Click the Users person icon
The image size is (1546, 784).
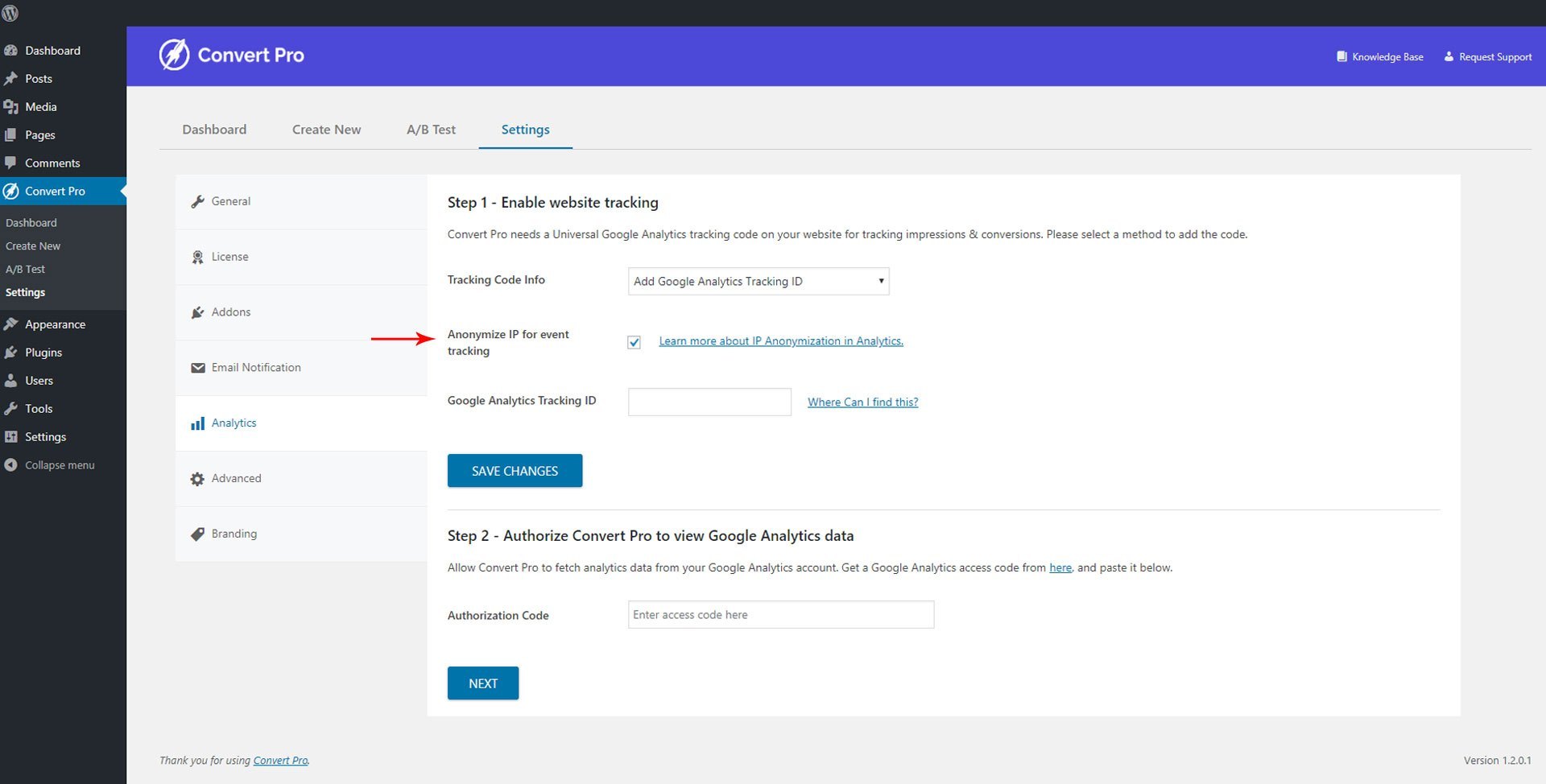(10, 380)
